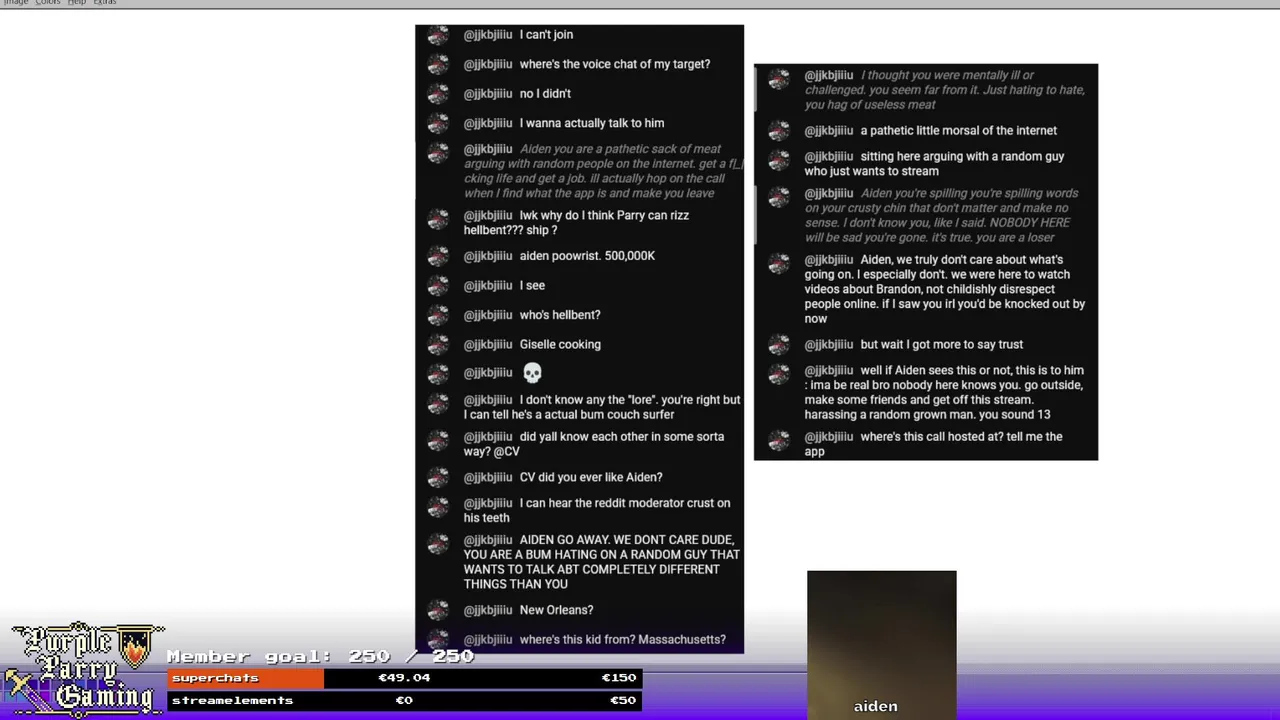The image size is (1280, 720).
Task: Click avatar beside "but wait I got more to say"
Action: click(779, 345)
